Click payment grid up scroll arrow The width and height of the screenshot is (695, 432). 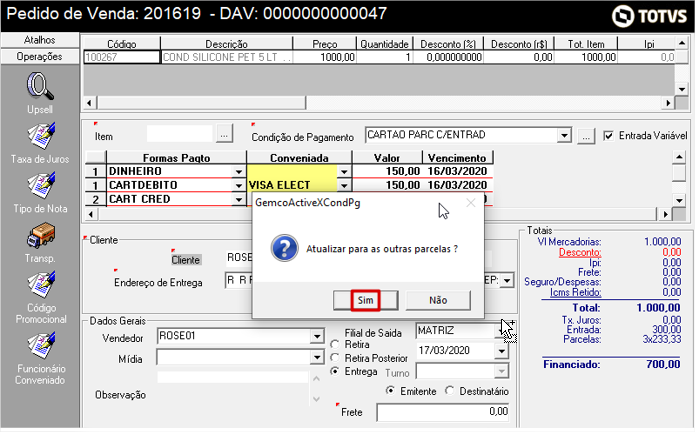click(x=679, y=157)
